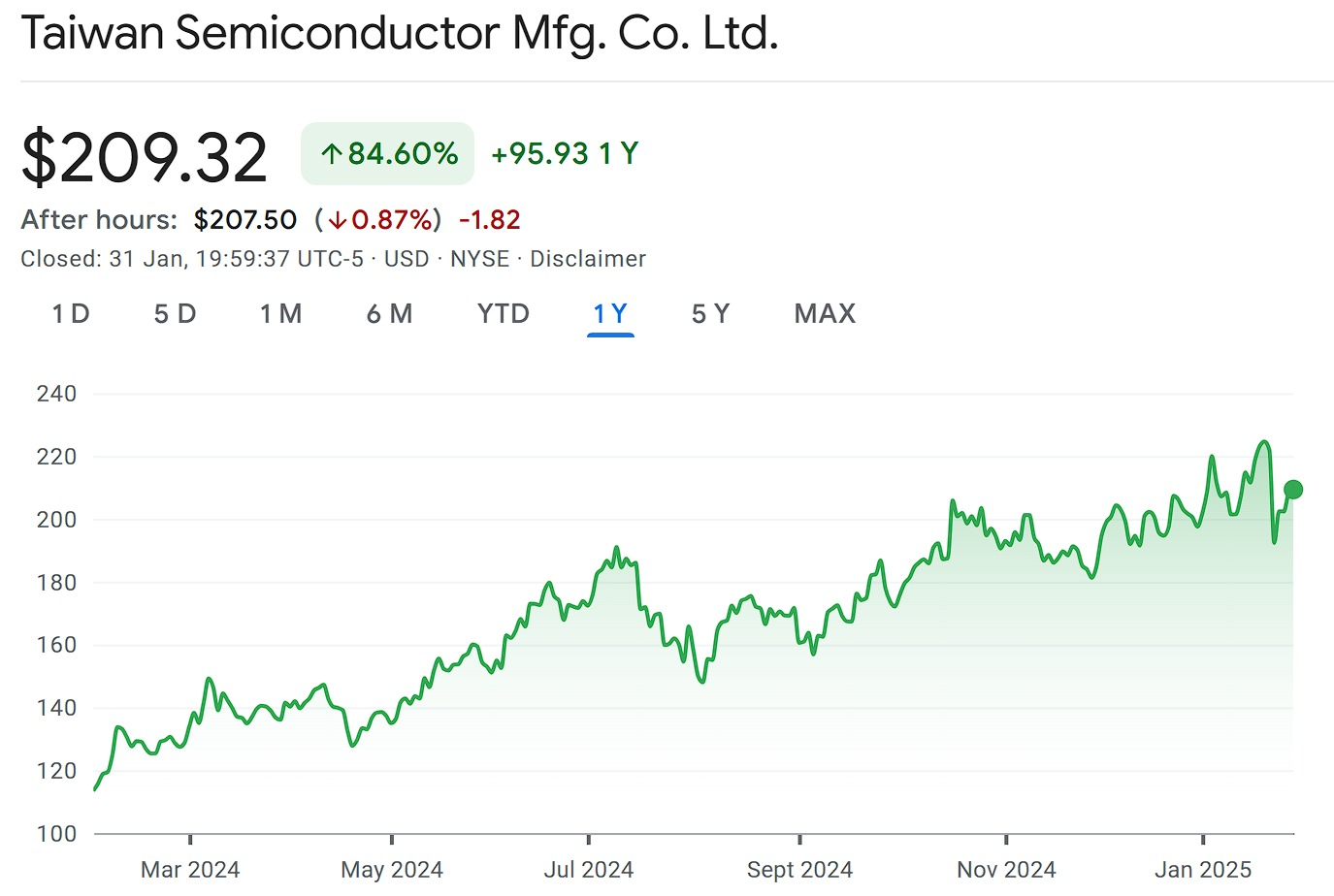The height and width of the screenshot is (896, 1334).
Task: Click the +95.93 1Y gain text
Action: [567, 152]
